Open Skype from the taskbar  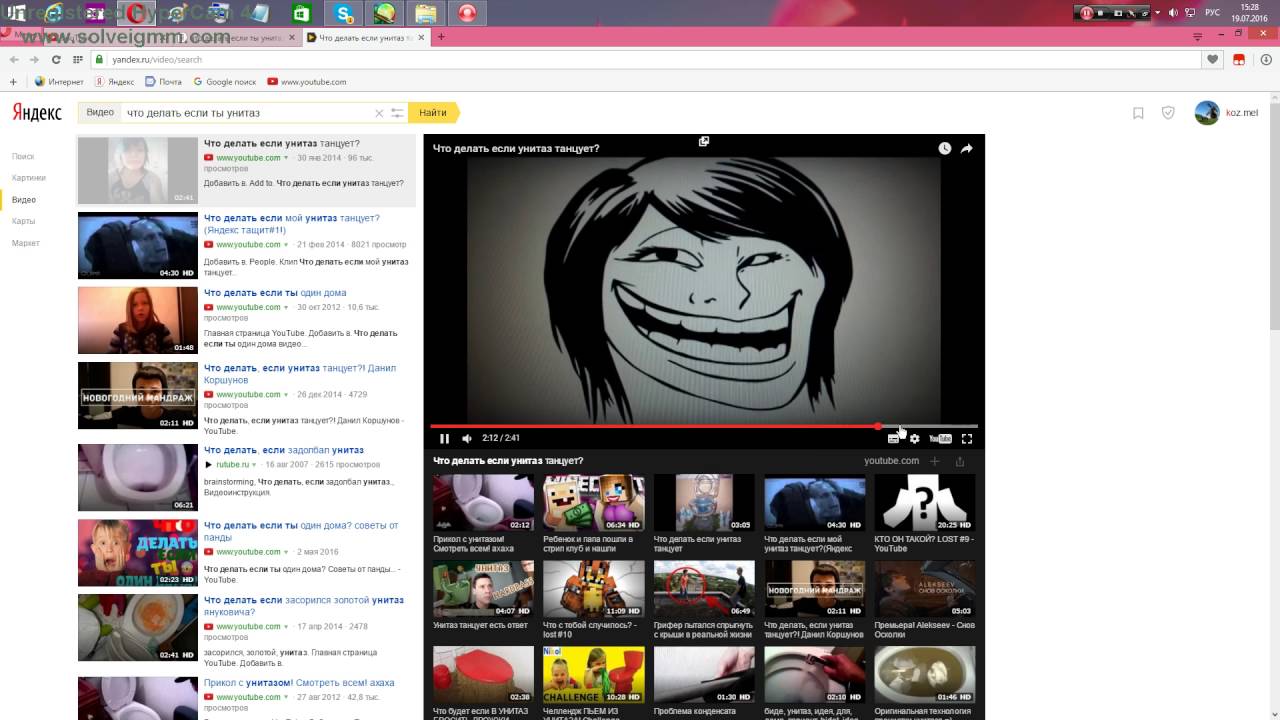tap(345, 14)
